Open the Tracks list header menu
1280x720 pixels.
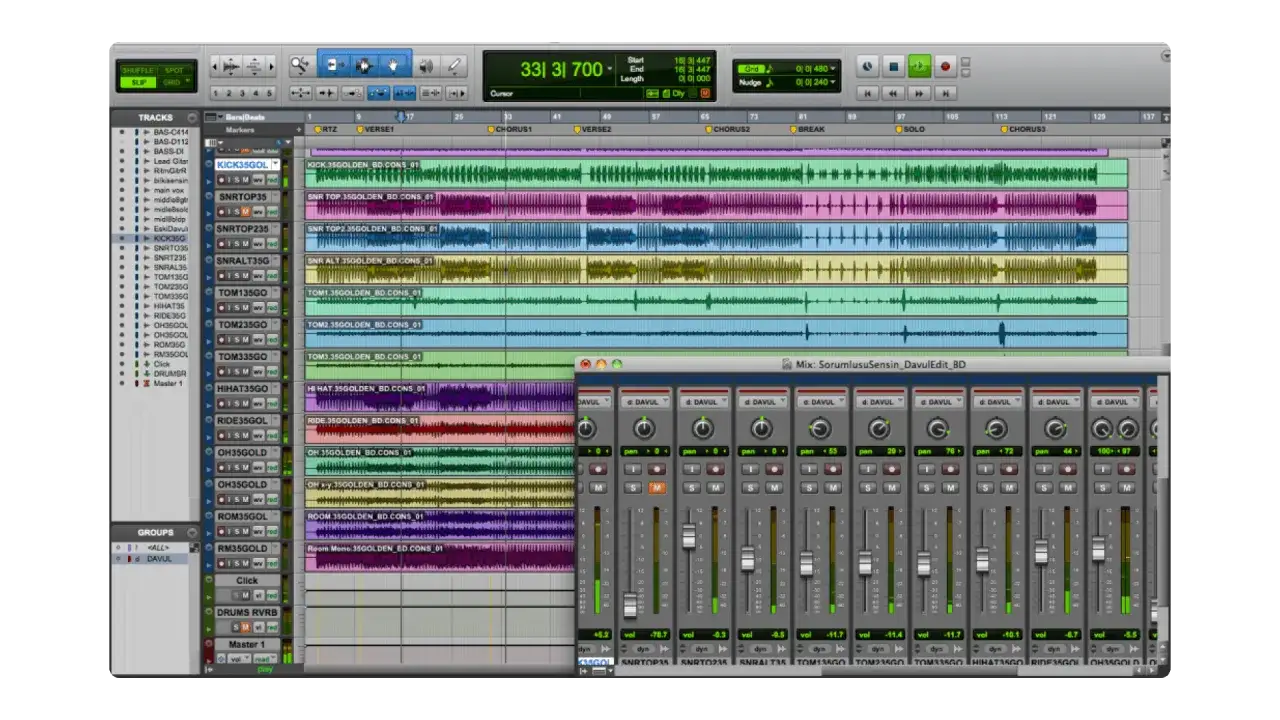click(x=191, y=117)
